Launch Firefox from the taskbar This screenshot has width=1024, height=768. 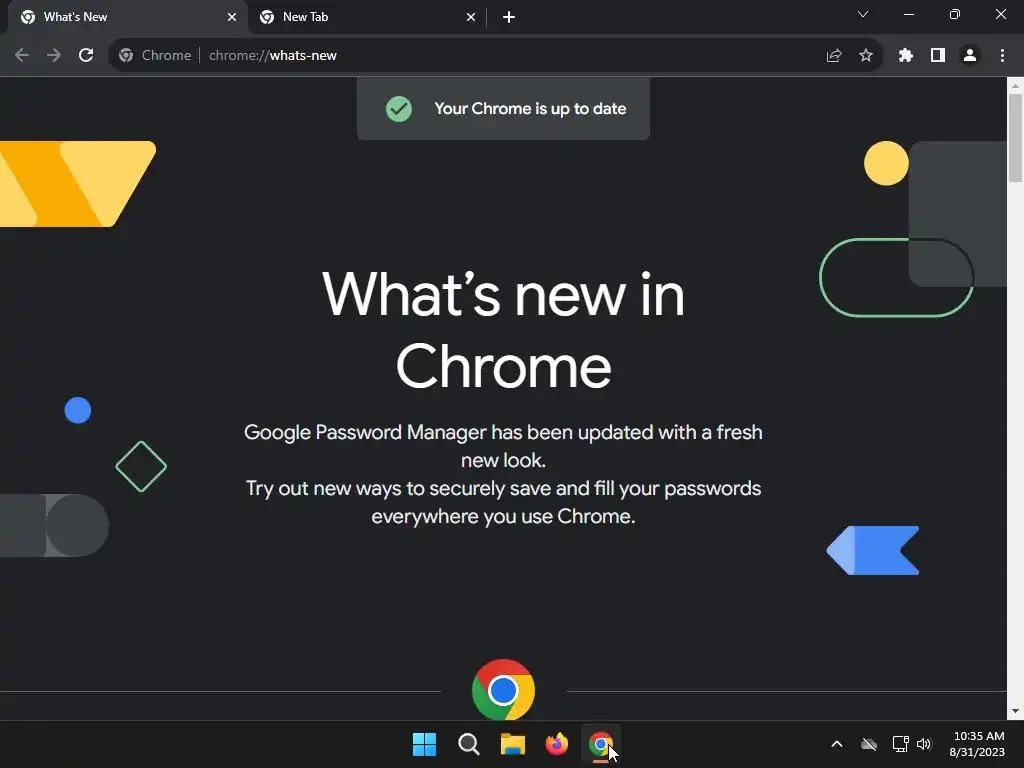click(556, 744)
